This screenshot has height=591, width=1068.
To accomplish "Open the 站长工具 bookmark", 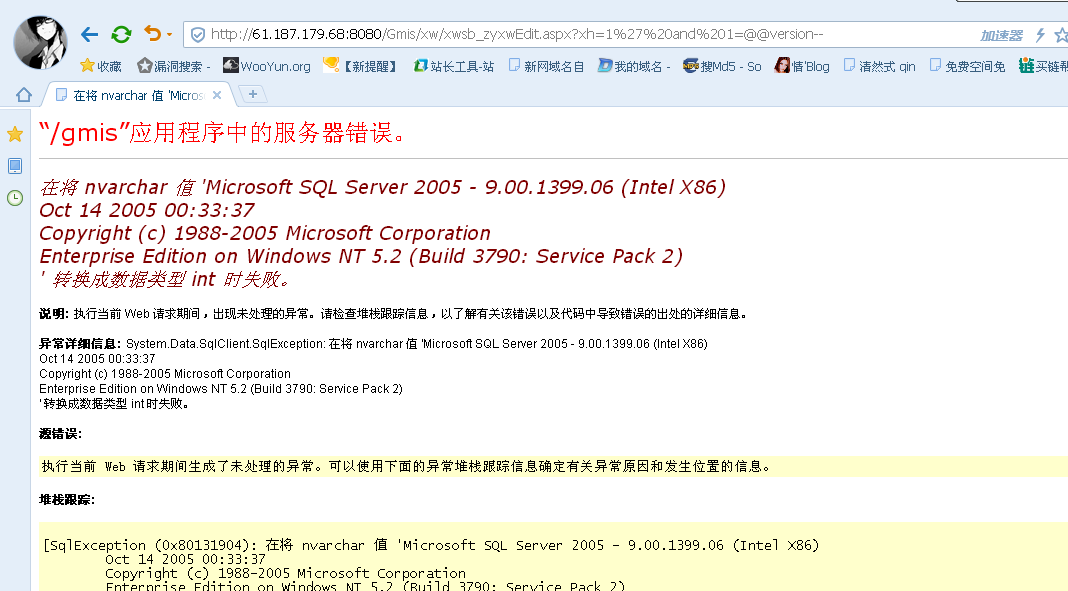I will pyautogui.click(x=454, y=66).
